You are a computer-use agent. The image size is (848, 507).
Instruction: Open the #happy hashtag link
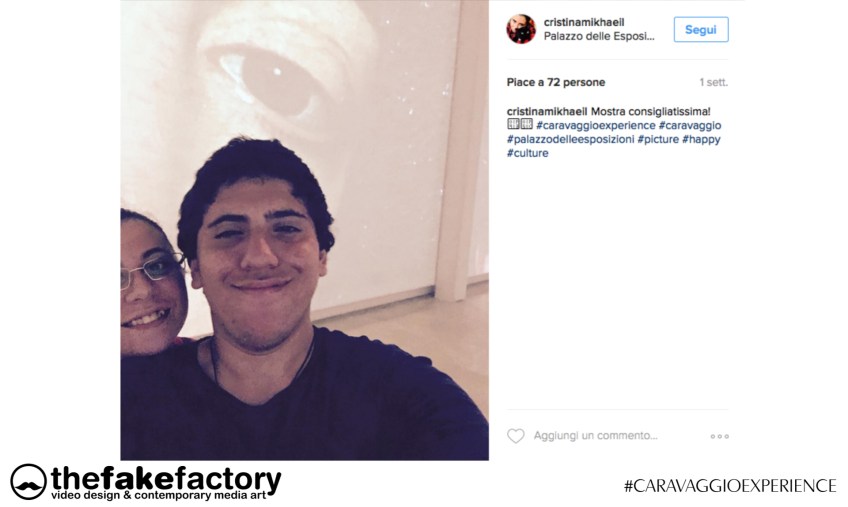click(701, 139)
